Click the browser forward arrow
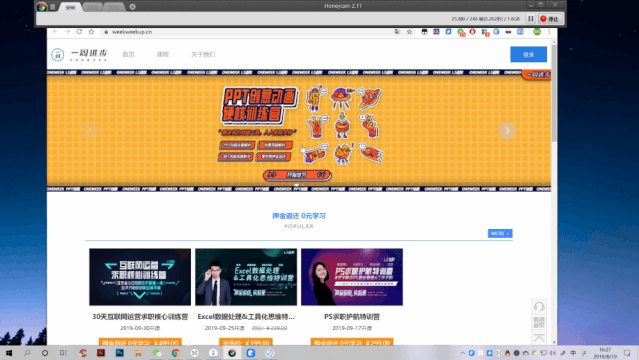 [67, 32]
